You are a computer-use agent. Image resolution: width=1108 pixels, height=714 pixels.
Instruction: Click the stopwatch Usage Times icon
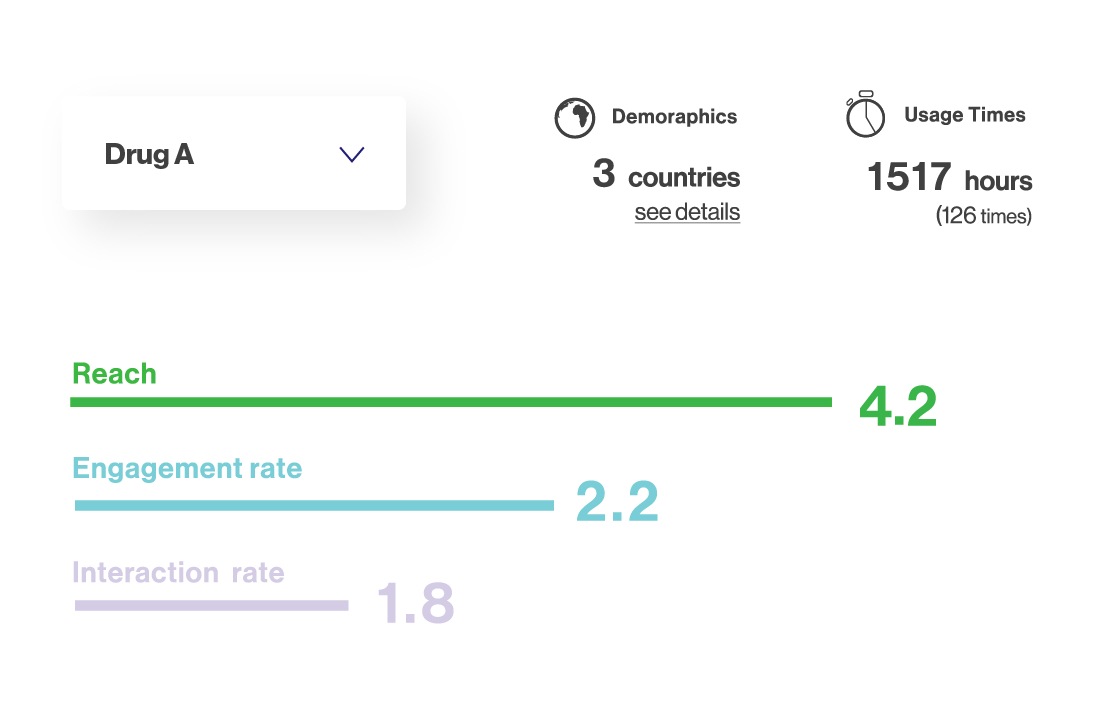click(865, 114)
